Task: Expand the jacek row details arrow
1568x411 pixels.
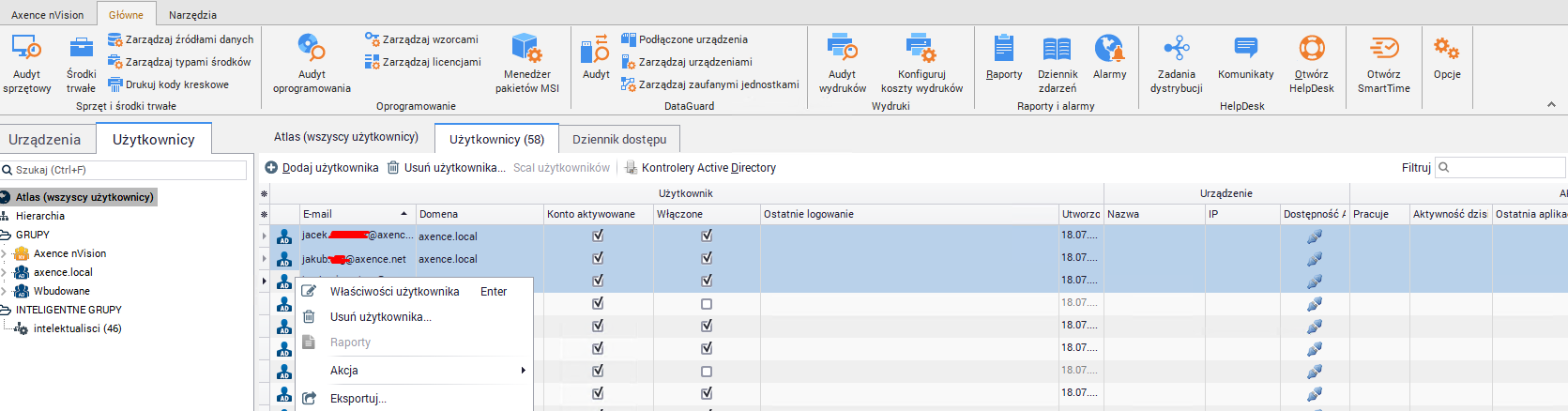Action: [x=265, y=236]
